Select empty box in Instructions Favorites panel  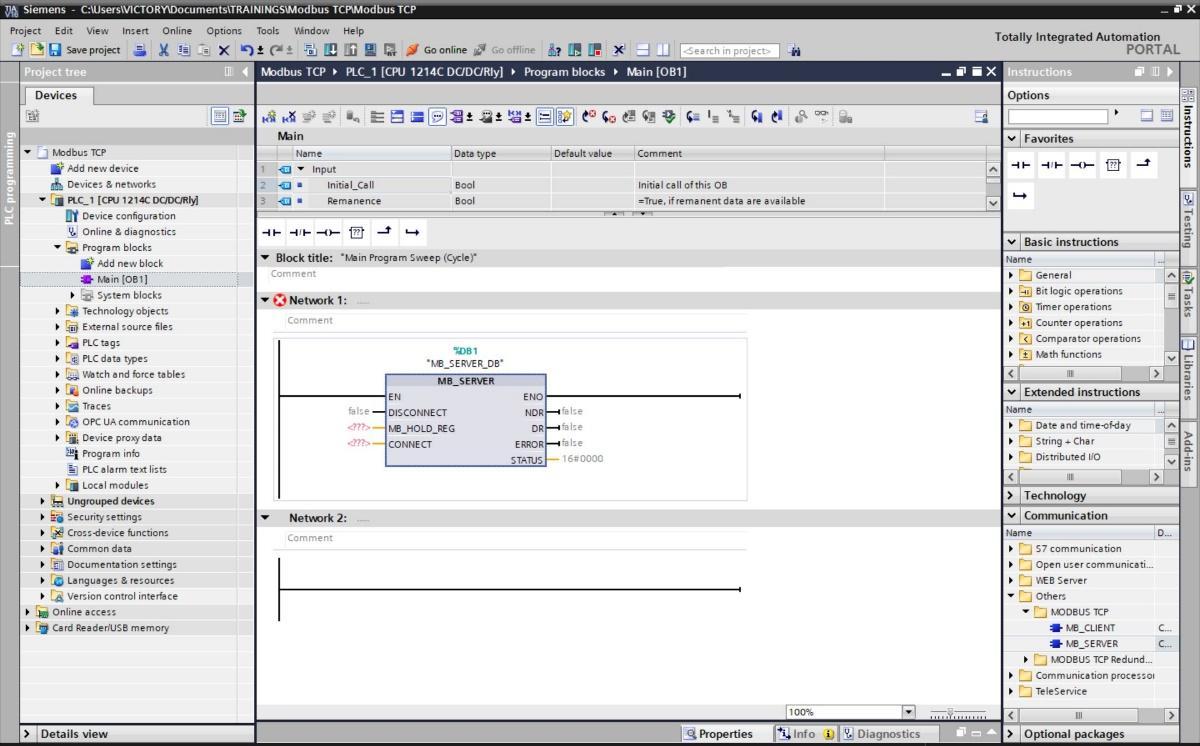(x=1113, y=166)
